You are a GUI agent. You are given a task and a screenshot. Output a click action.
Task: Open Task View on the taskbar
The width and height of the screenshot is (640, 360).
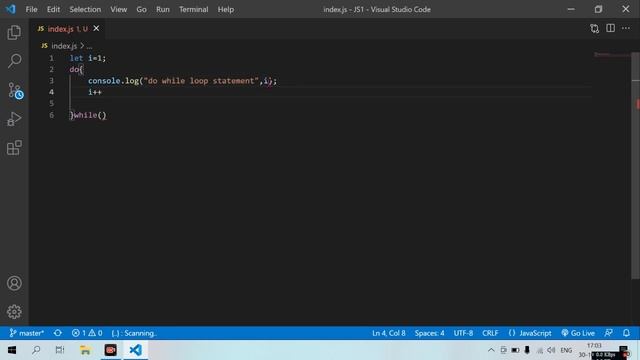click(60, 350)
